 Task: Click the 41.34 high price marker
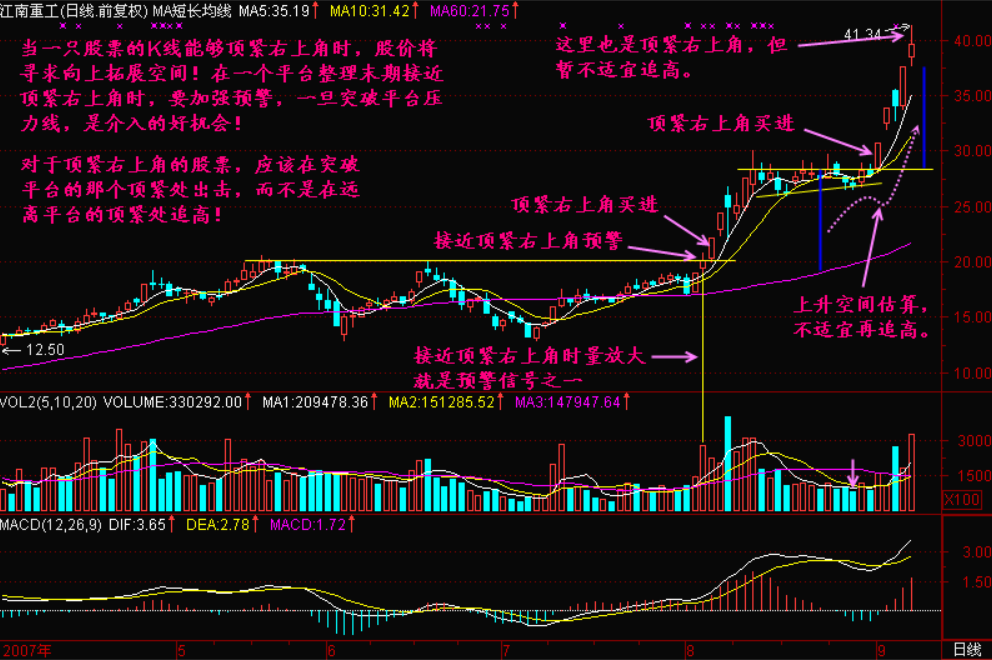pyautogui.click(x=864, y=34)
